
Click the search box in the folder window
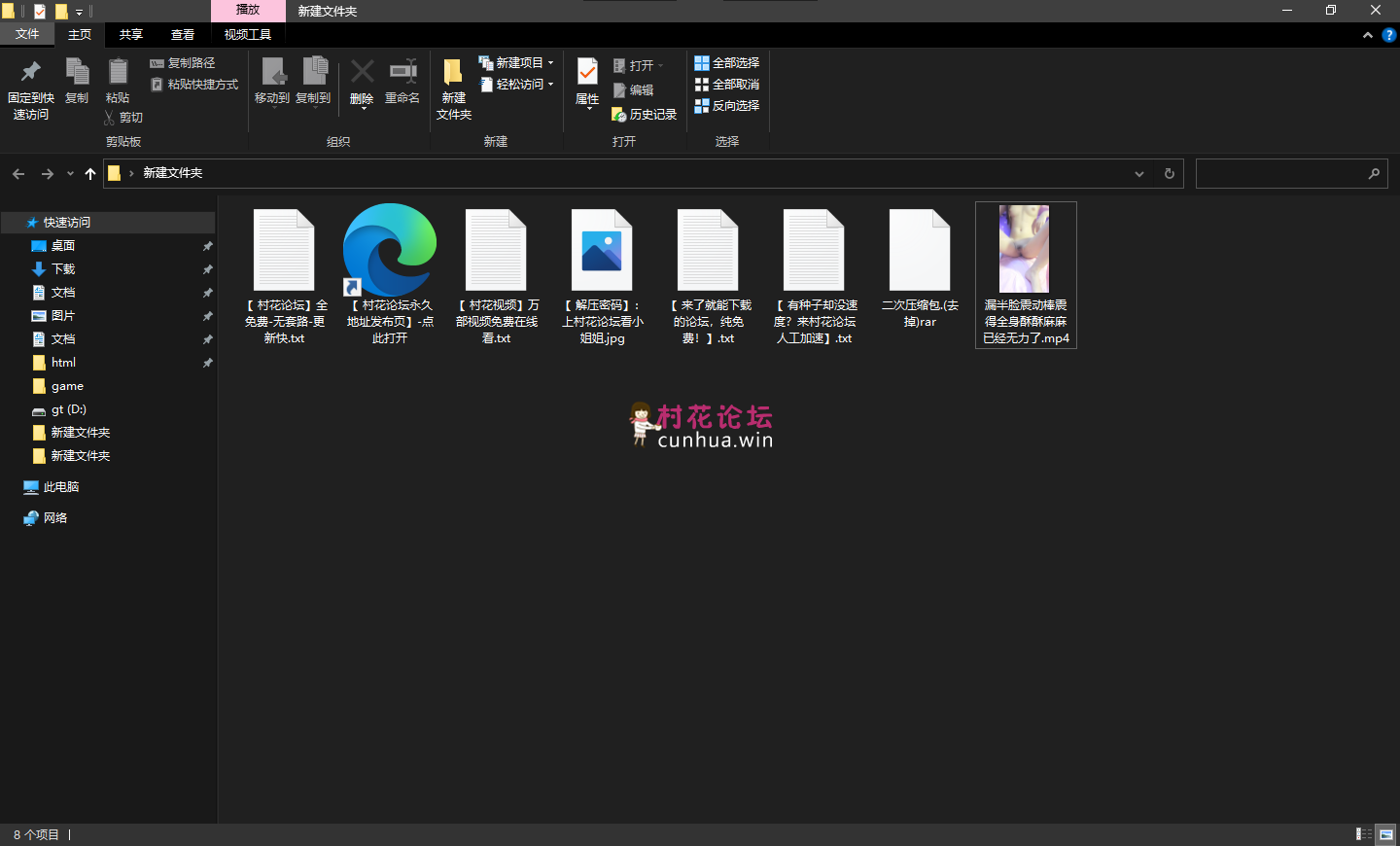(x=1281, y=174)
